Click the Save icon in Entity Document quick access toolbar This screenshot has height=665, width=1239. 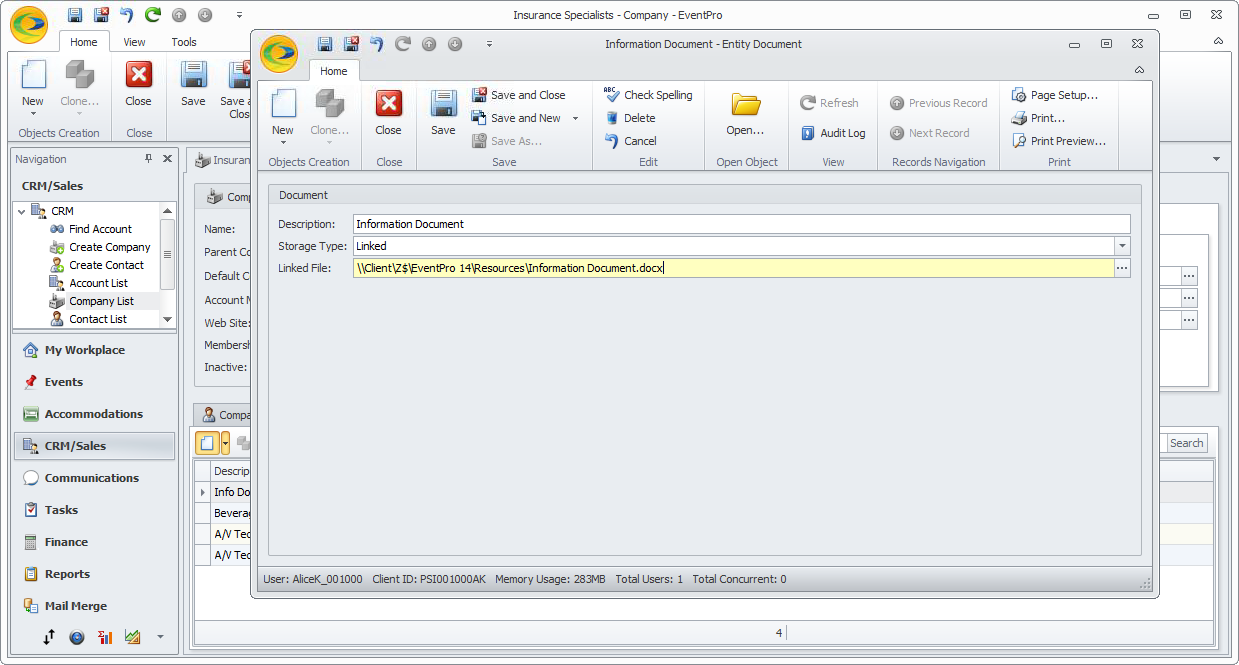325,44
